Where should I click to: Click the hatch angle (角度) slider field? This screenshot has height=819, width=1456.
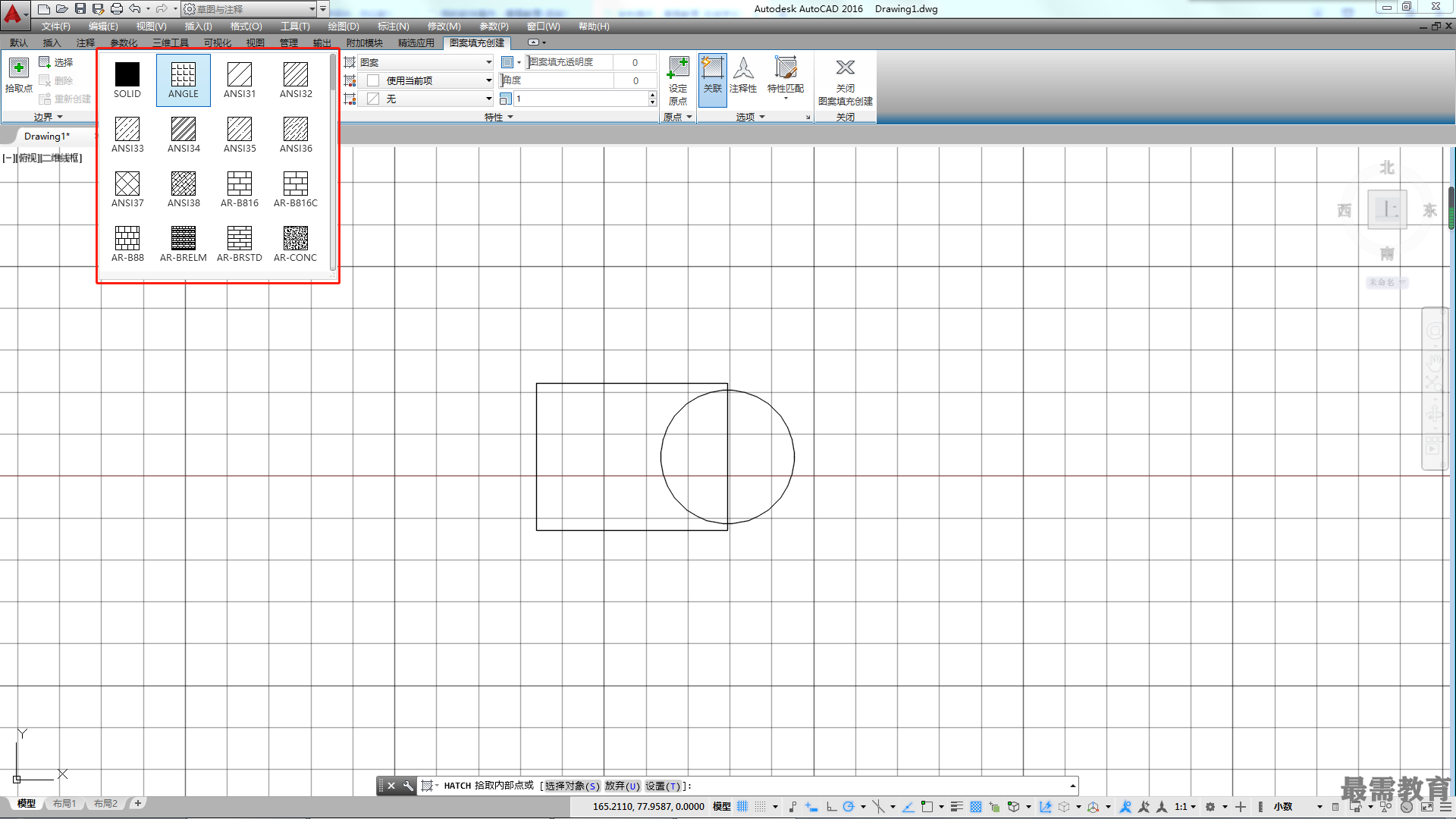tap(557, 80)
